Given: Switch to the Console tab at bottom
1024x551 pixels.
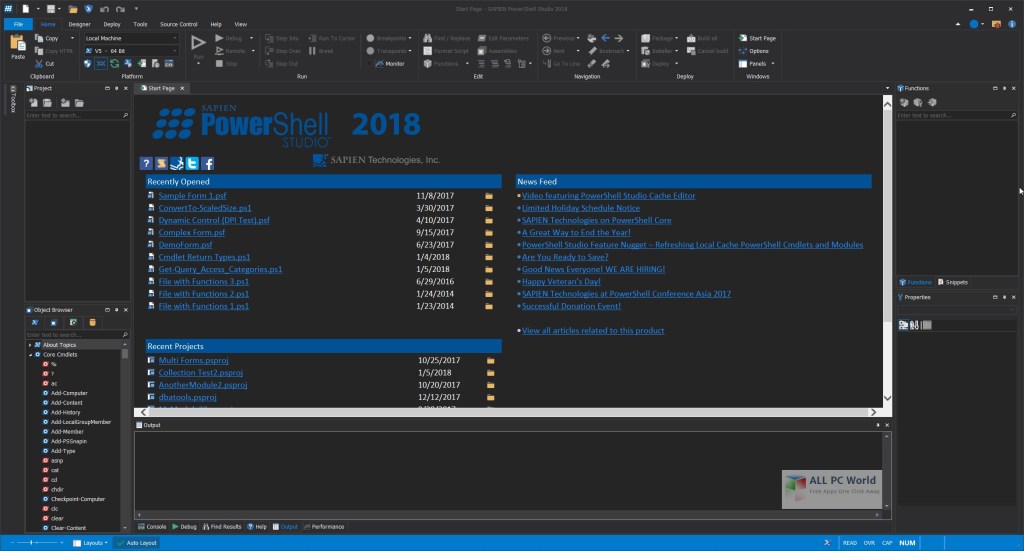Looking at the screenshot, I should pos(152,527).
